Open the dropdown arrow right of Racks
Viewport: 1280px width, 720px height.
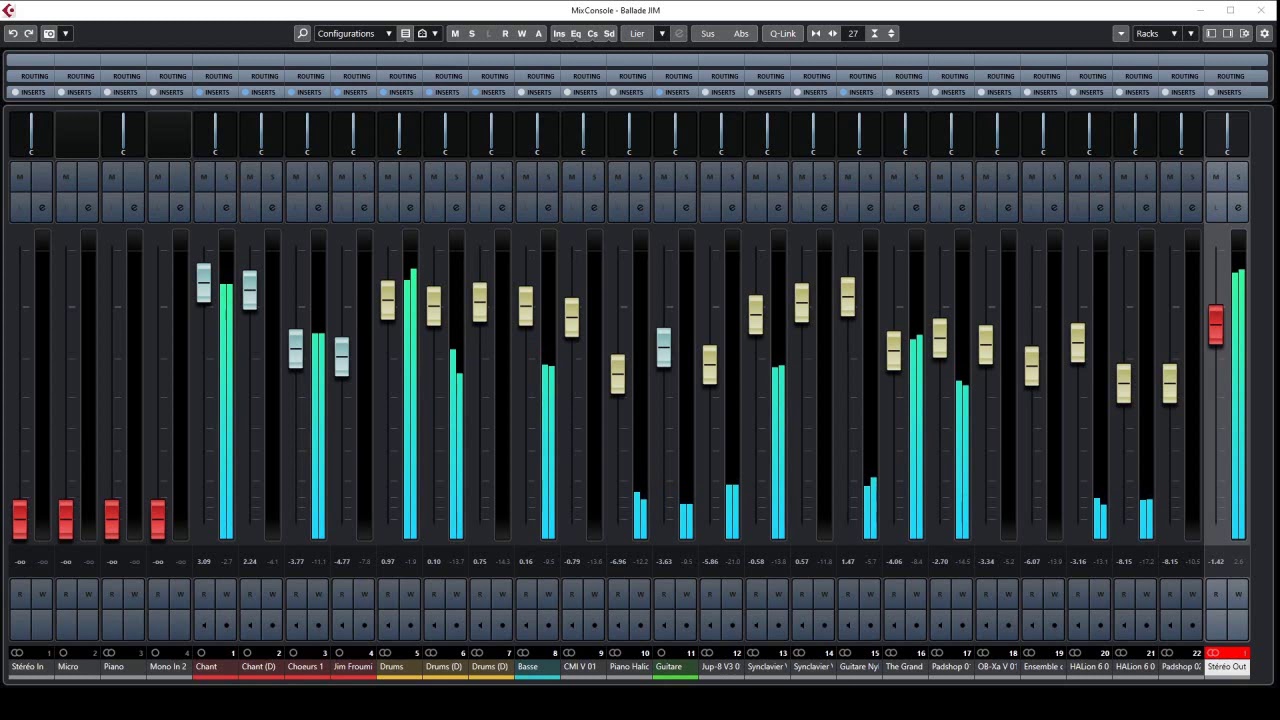1190,33
